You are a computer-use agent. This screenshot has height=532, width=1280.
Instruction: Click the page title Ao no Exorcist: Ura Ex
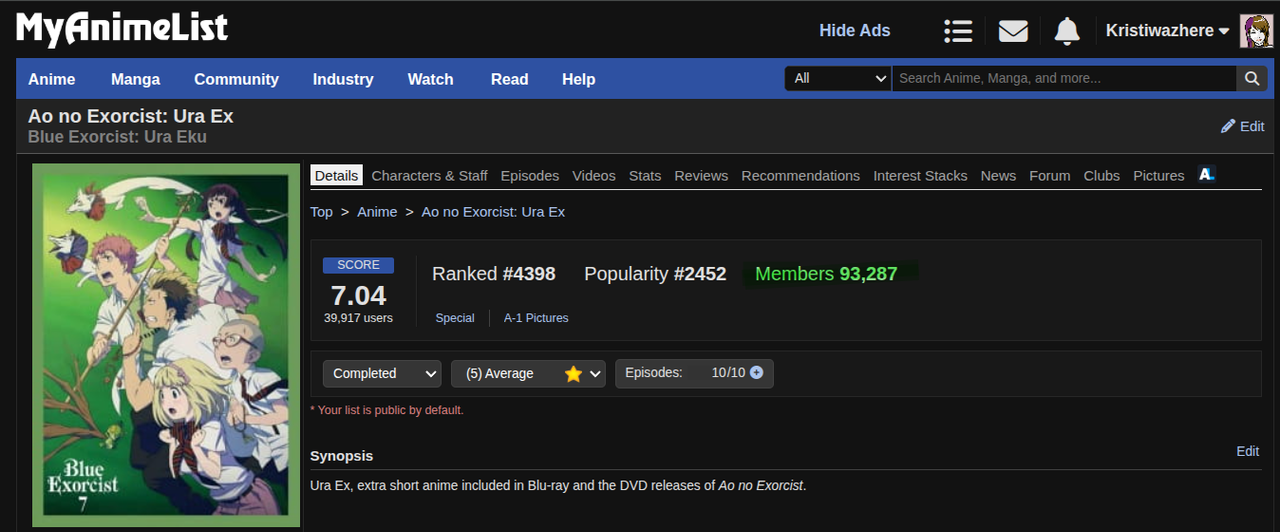[131, 116]
